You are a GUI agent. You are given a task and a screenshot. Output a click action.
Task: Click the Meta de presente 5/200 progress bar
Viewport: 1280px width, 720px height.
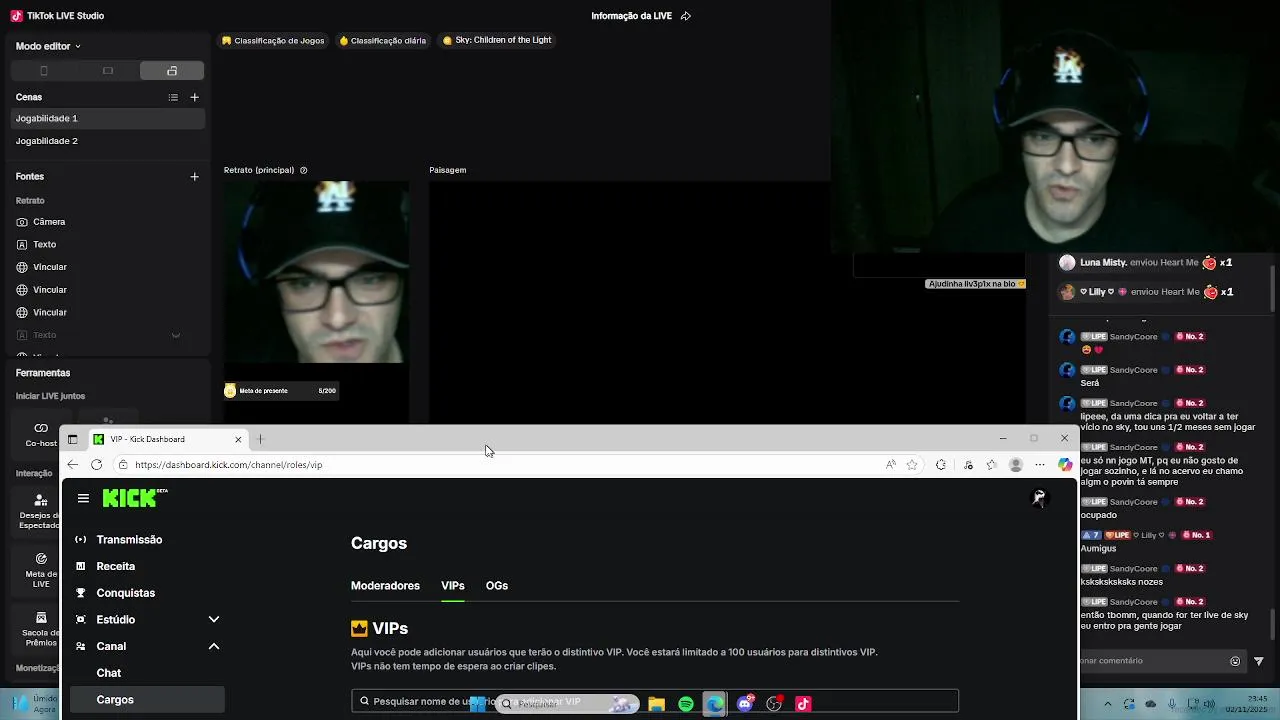click(x=281, y=390)
